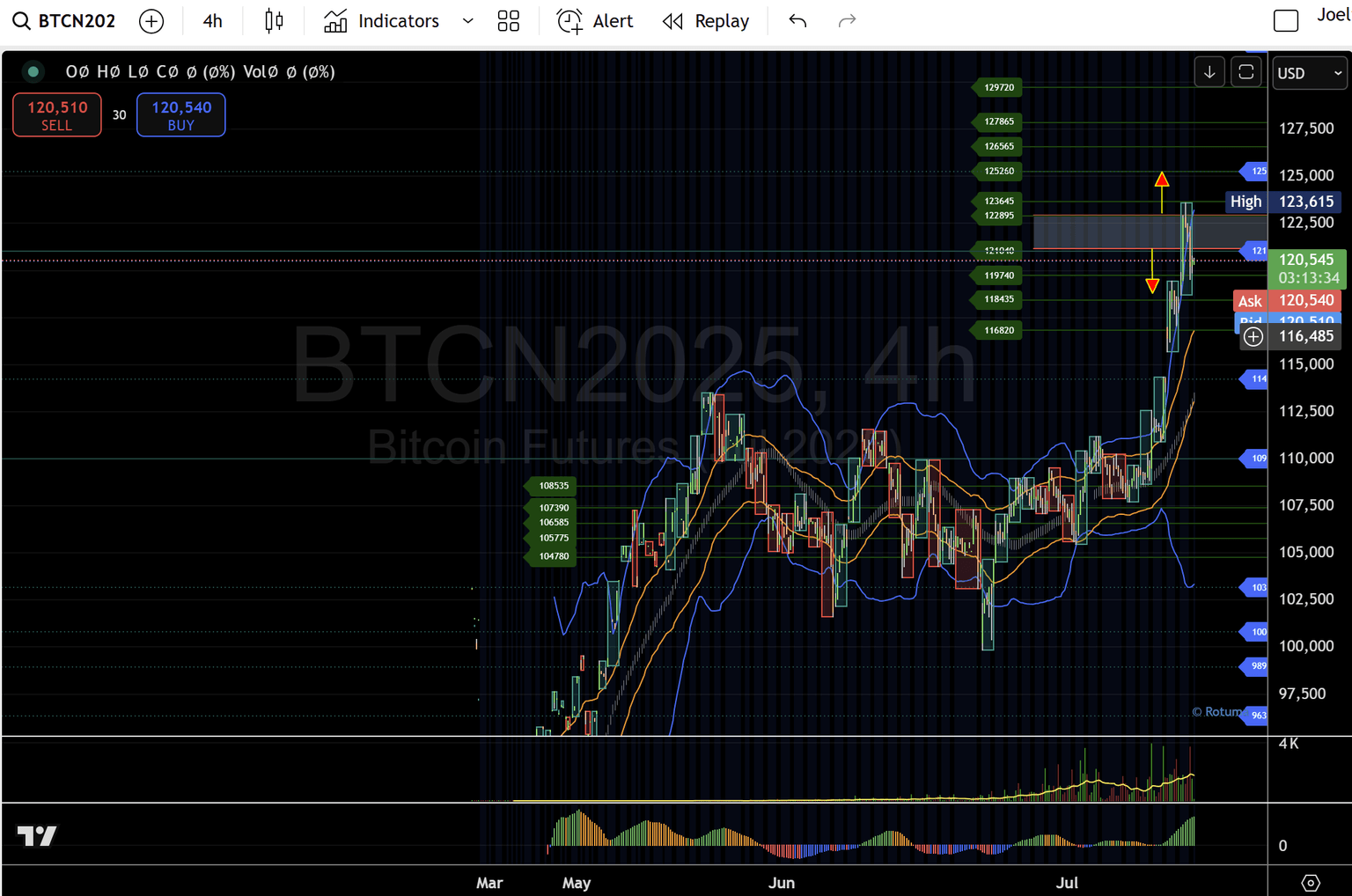Click the SELL 120,510 button
1352x896 pixels.
click(x=56, y=114)
